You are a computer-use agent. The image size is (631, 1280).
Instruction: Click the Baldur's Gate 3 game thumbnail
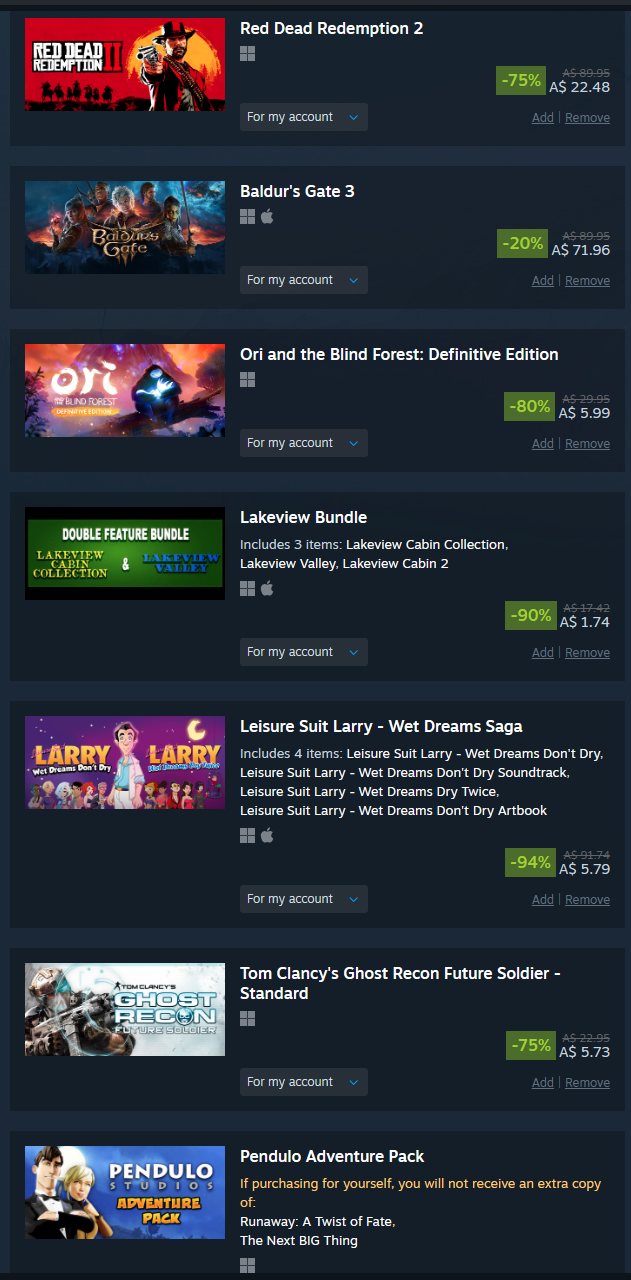(x=125, y=227)
